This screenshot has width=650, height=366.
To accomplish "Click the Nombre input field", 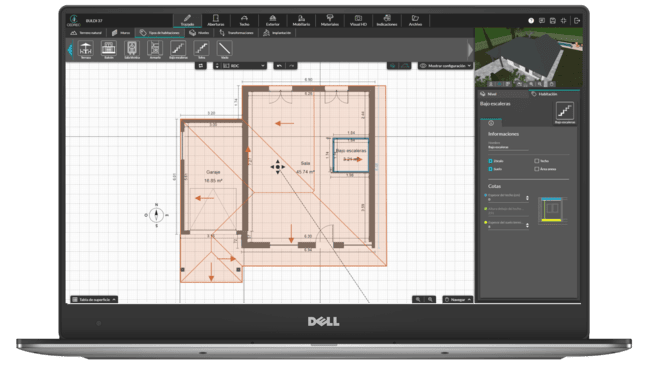I will tap(508, 148).
